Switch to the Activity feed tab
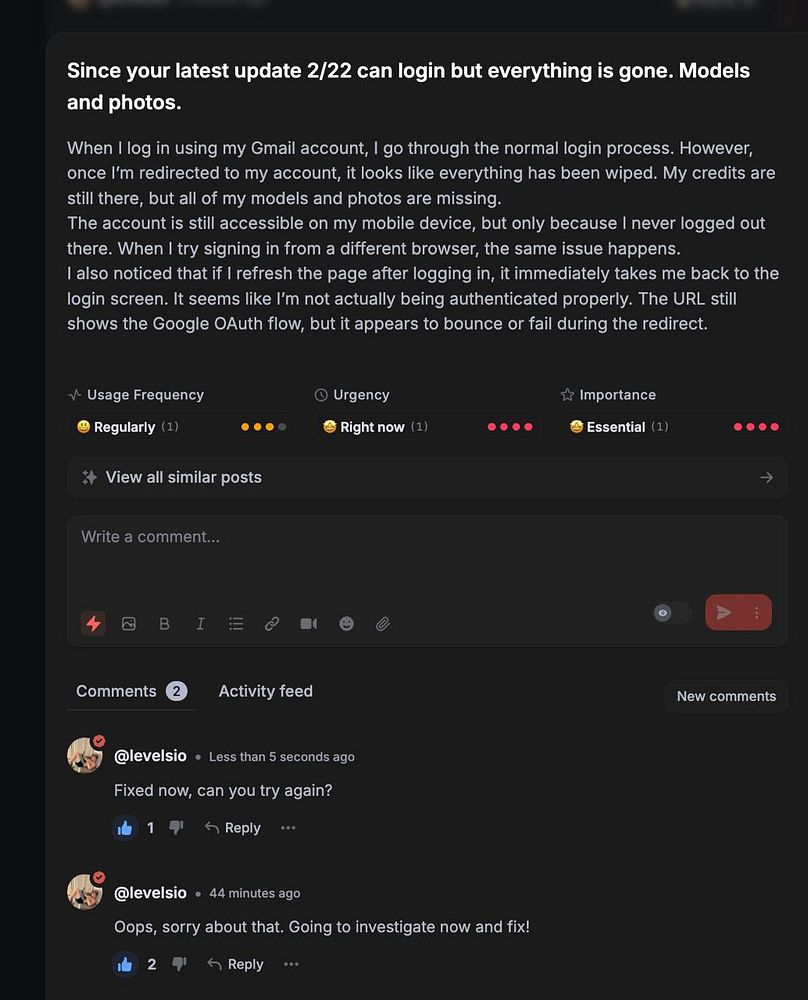Image resolution: width=808 pixels, height=1000 pixels. (x=265, y=691)
